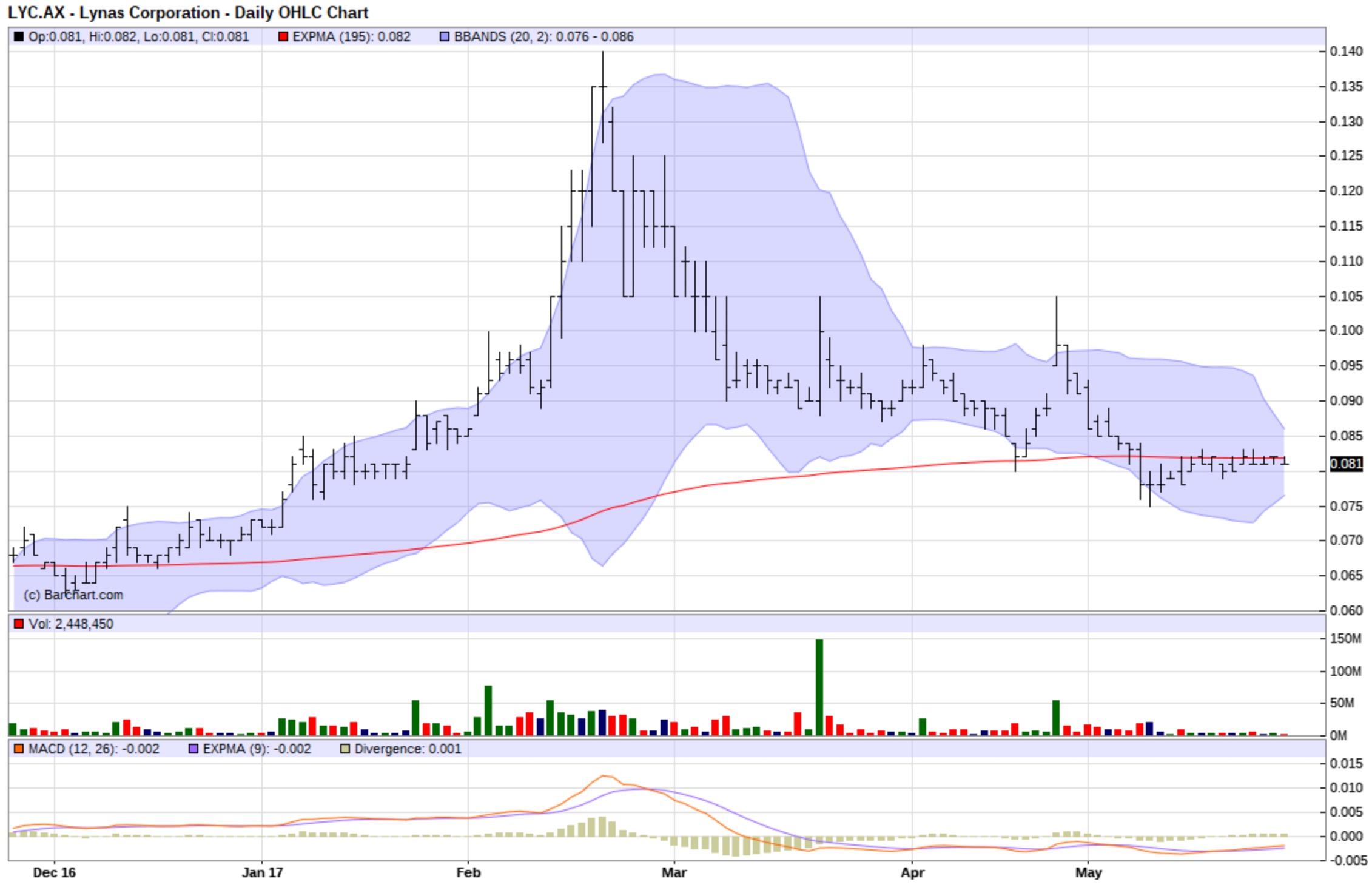Viewport: 1372px width, 890px height.
Task: Click the 0.110 price axis label
Action: click(1347, 261)
